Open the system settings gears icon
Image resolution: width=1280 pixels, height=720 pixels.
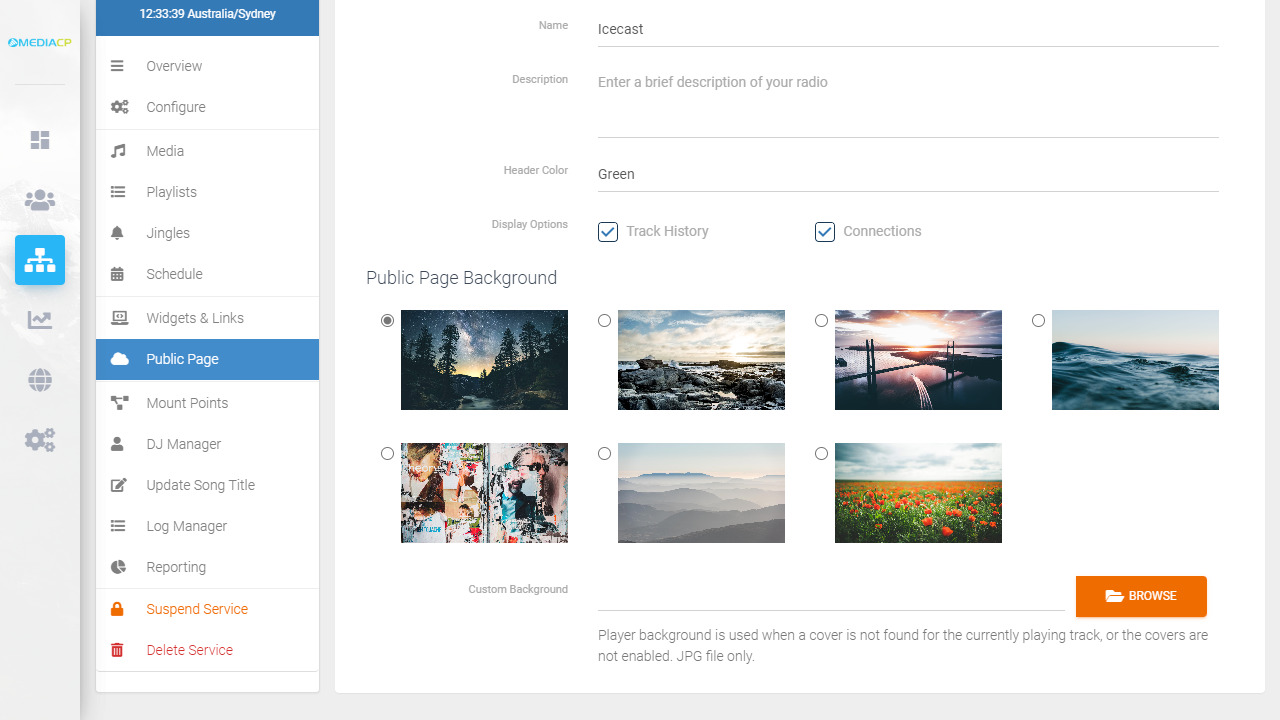(x=40, y=440)
